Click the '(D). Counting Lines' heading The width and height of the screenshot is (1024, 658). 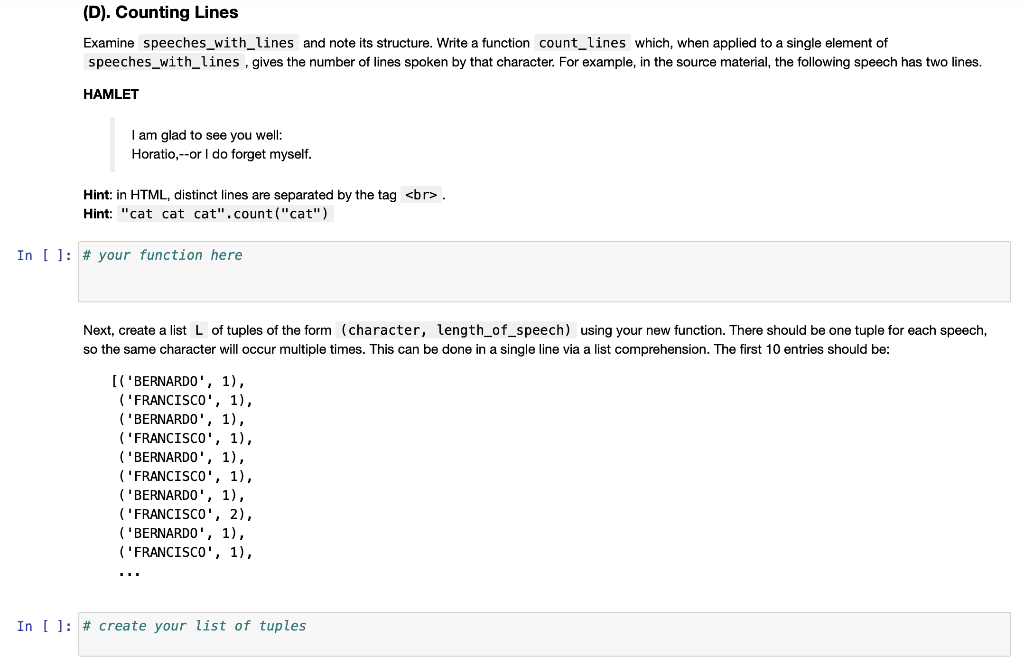click(x=160, y=12)
